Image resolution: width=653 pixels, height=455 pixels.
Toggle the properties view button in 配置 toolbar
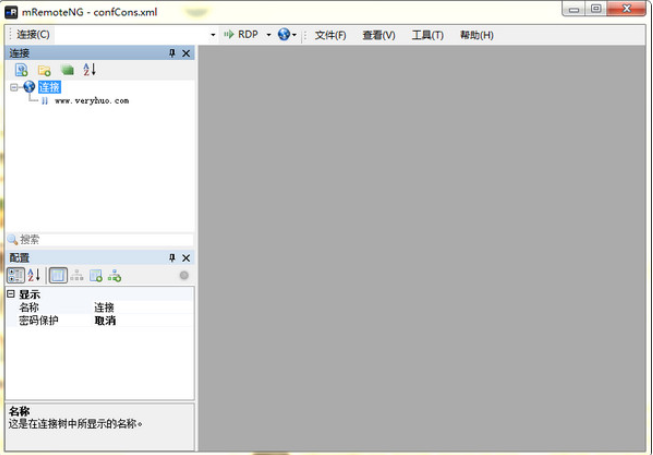pyautogui.click(x=58, y=275)
